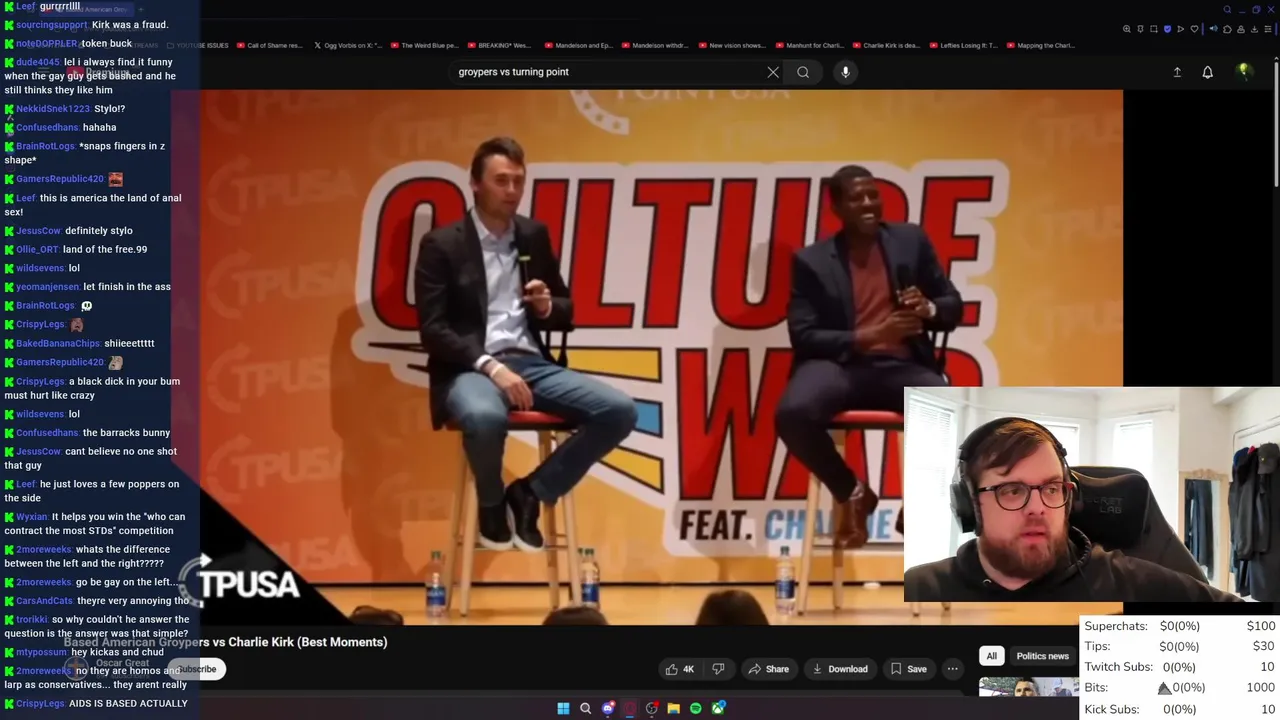The image size is (1280, 720).
Task: Open the Mandelson withdr... bookmark
Action: [656, 45]
